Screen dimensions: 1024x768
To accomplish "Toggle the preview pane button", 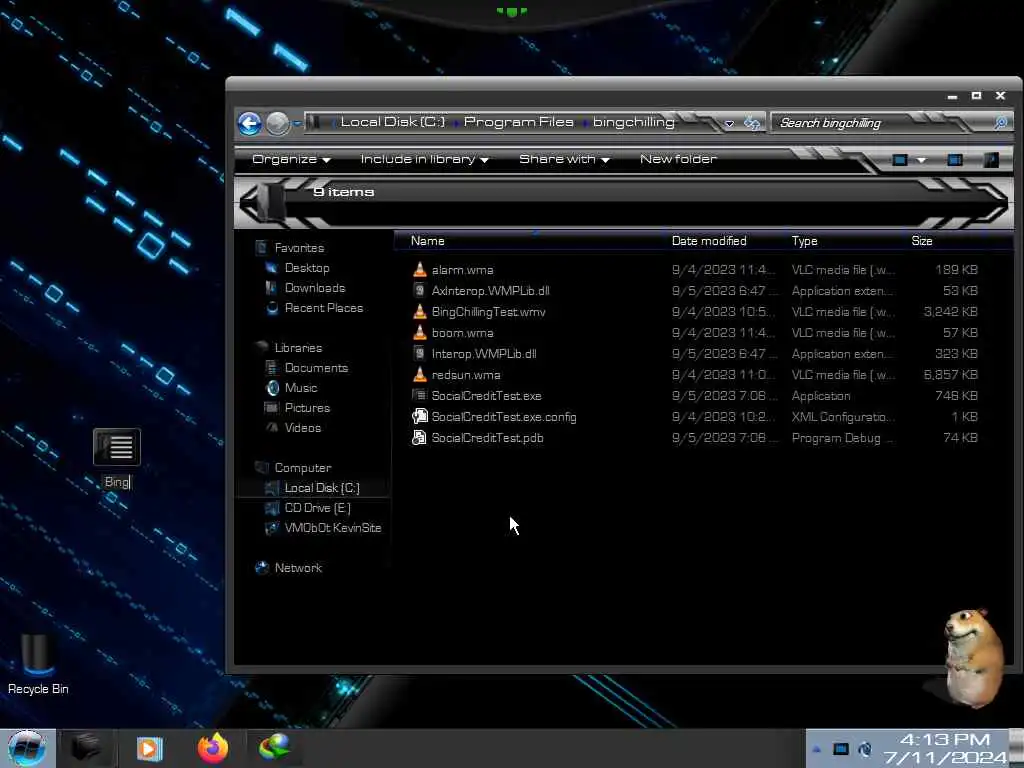I will click(955, 159).
